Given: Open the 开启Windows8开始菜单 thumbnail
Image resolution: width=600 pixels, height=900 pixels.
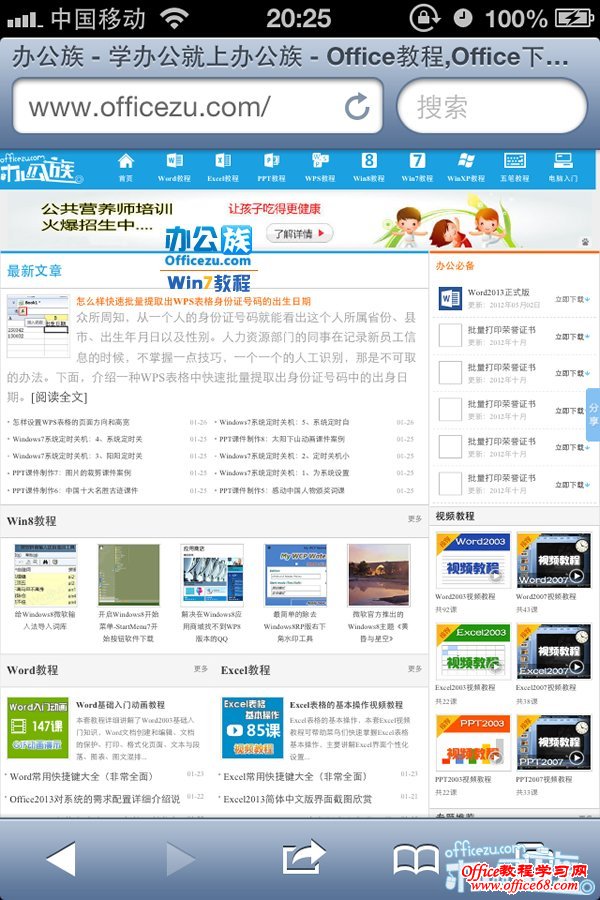Looking at the screenshot, I should (x=129, y=575).
